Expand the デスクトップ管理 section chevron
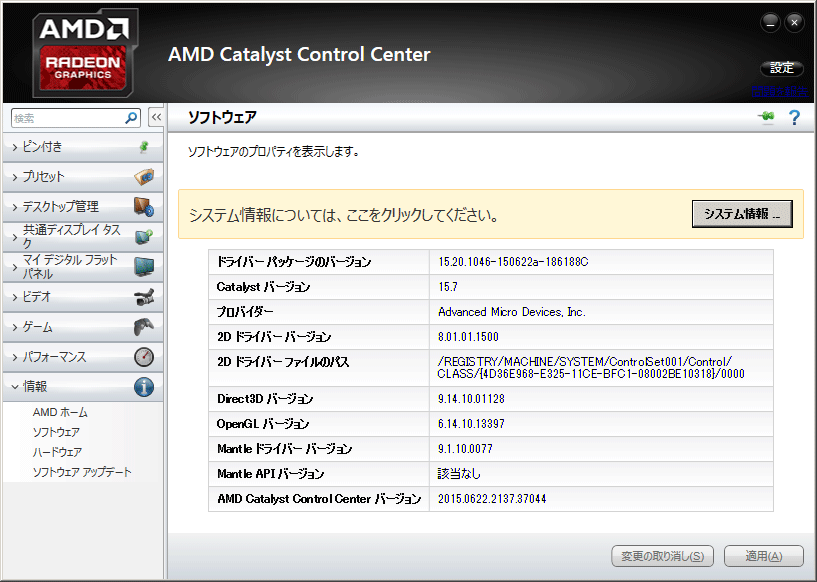 point(15,207)
